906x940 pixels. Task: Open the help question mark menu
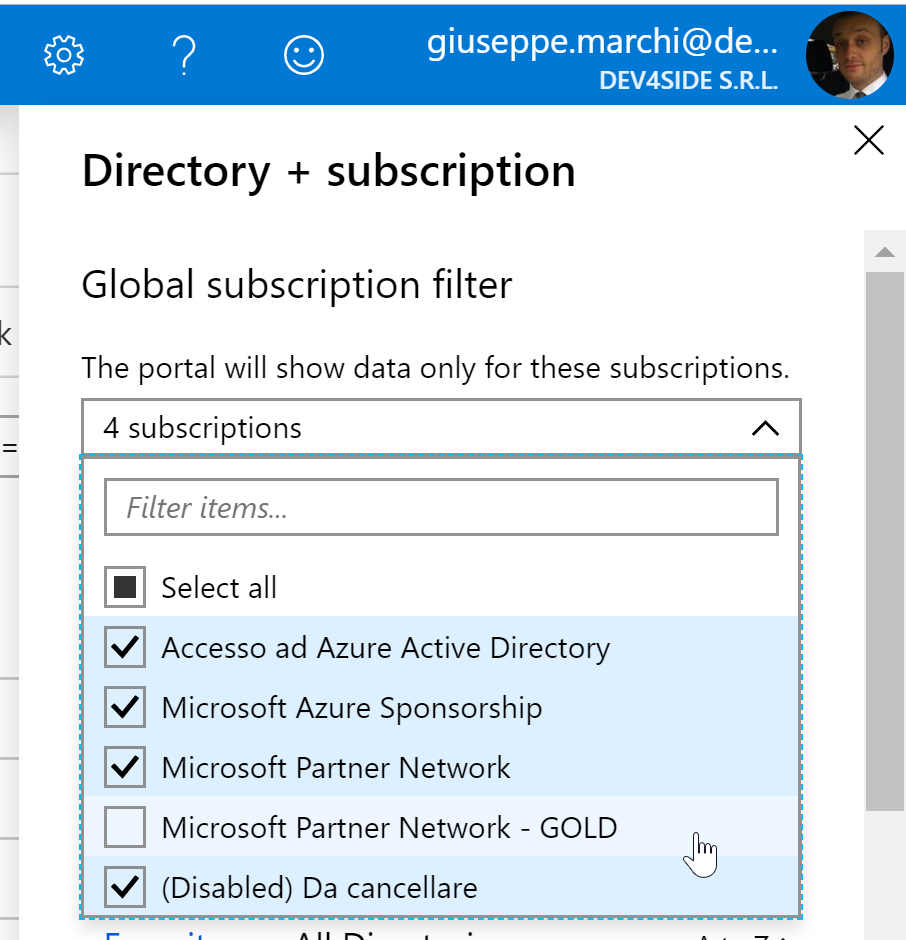point(184,55)
